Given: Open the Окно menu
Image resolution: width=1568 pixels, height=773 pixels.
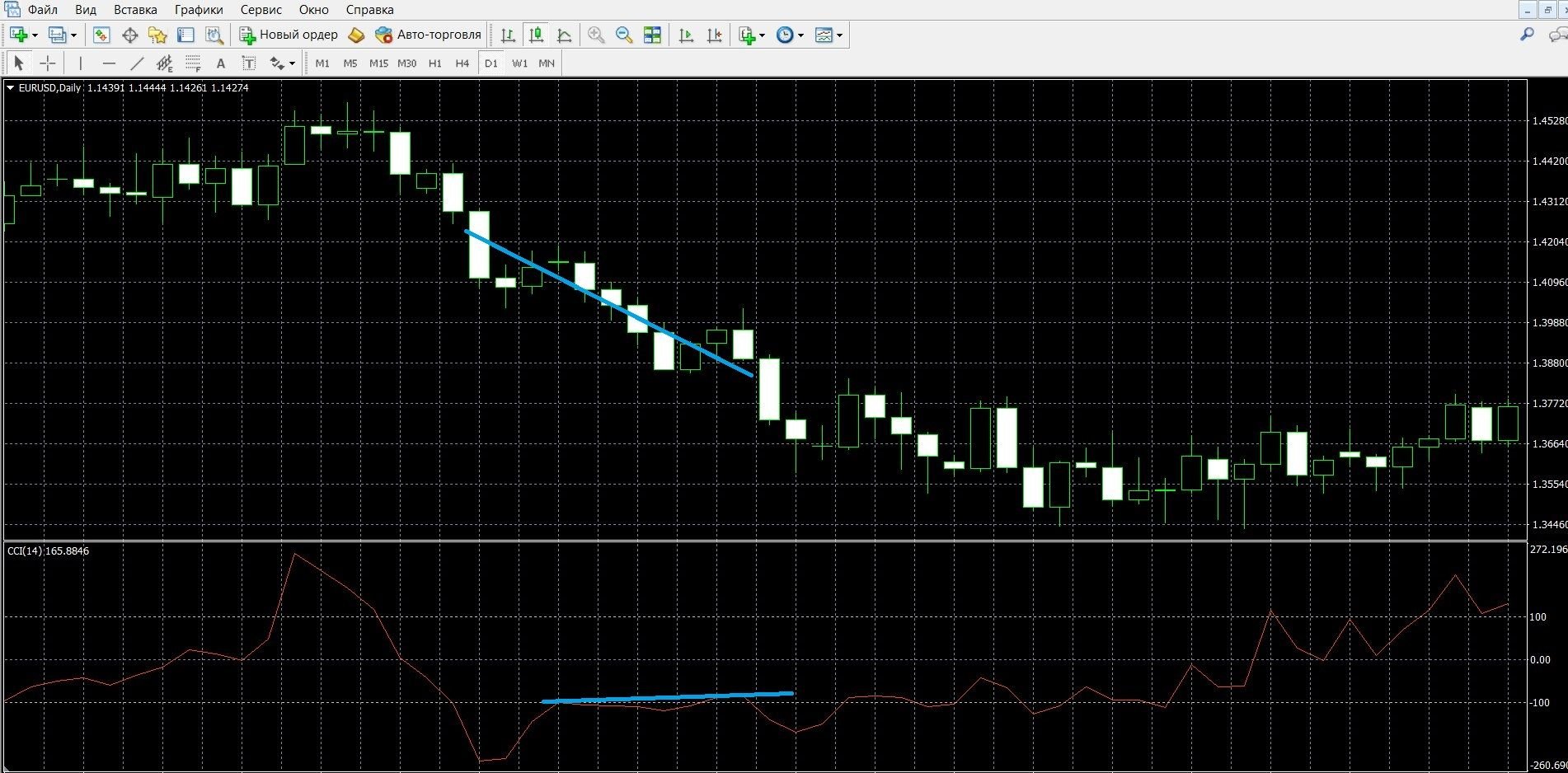Looking at the screenshot, I should (x=313, y=10).
